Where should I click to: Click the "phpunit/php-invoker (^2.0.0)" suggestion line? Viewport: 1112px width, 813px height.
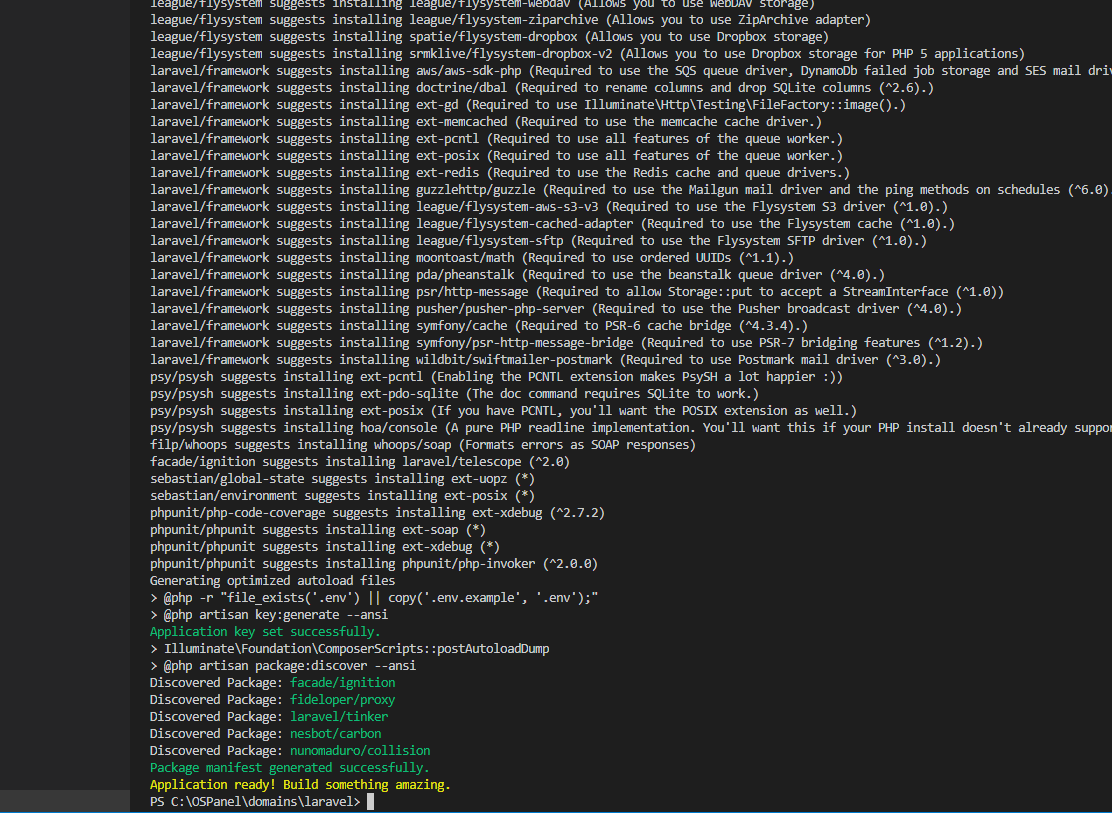[x=374, y=563]
